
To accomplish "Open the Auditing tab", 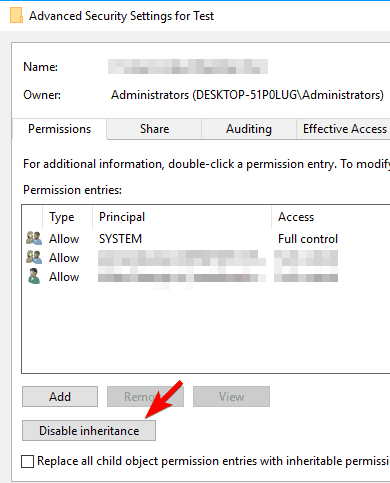I will pyautogui.click(x=249, y=129).
